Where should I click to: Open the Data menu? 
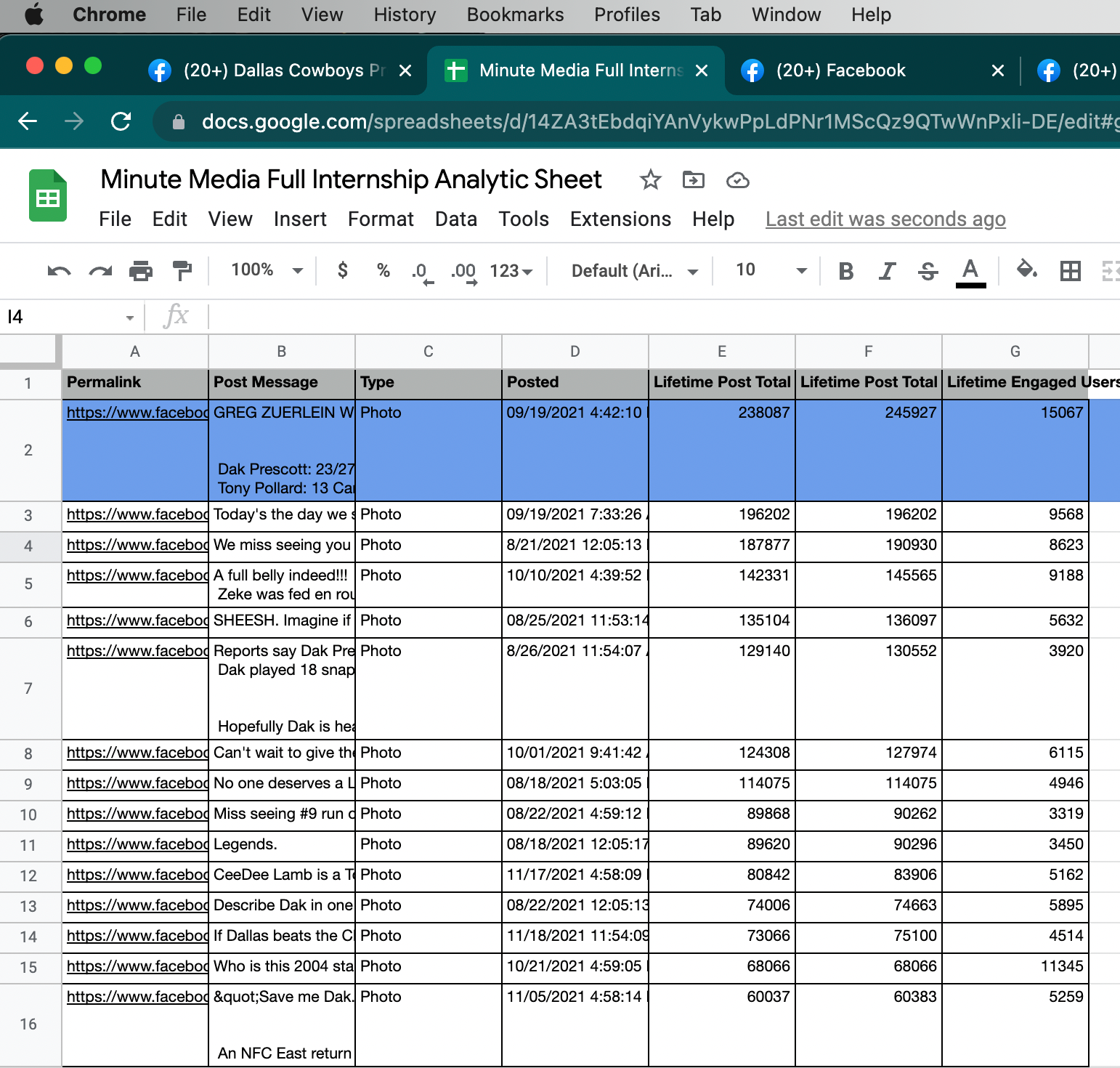pos(456,219)
